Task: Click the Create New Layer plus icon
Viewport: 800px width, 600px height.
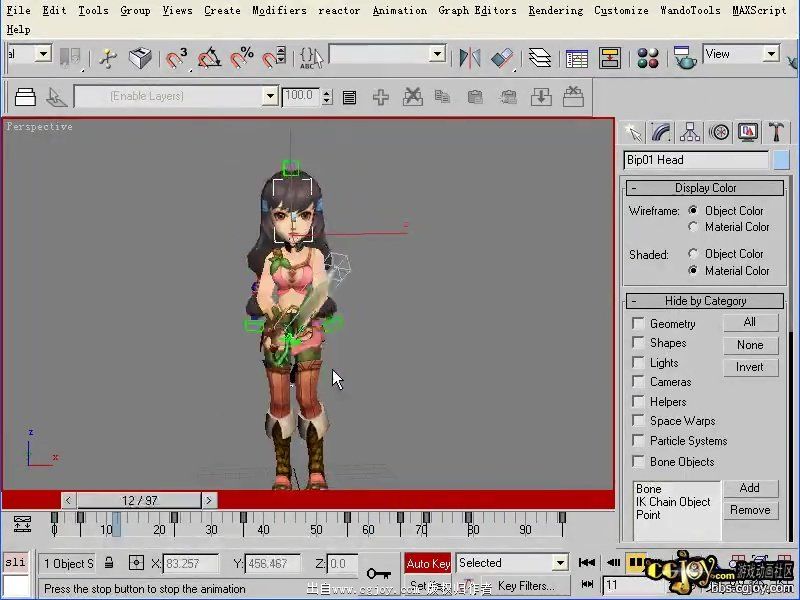Action: (381, 96)
